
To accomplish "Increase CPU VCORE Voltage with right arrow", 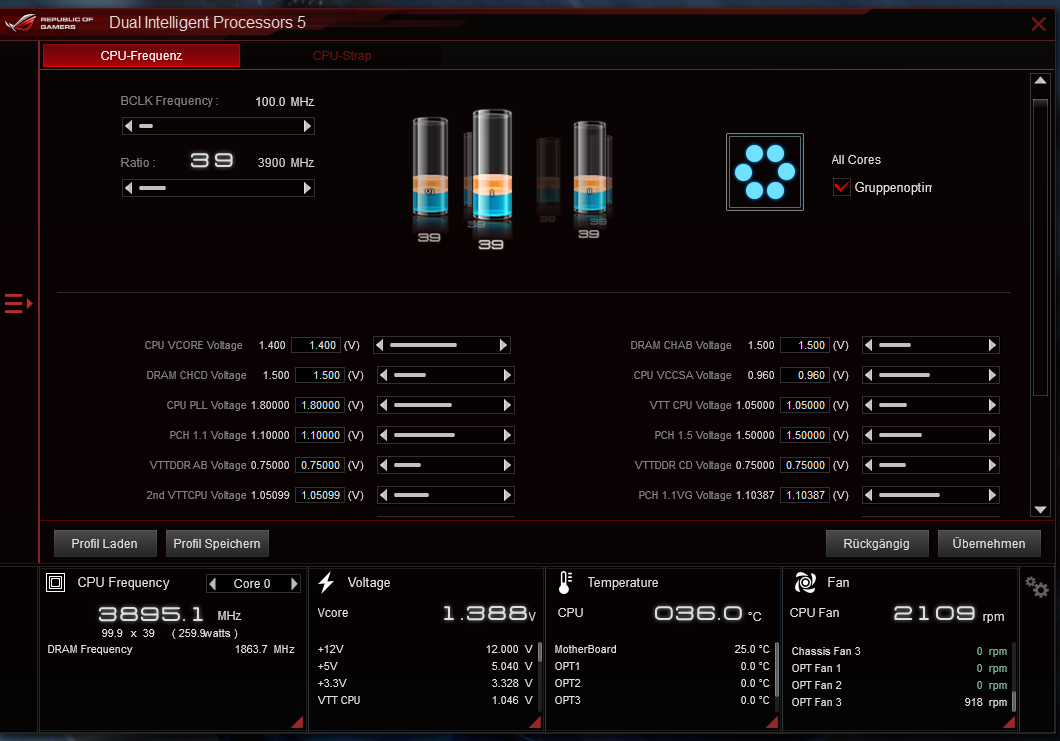I will (x=503, y=345).
